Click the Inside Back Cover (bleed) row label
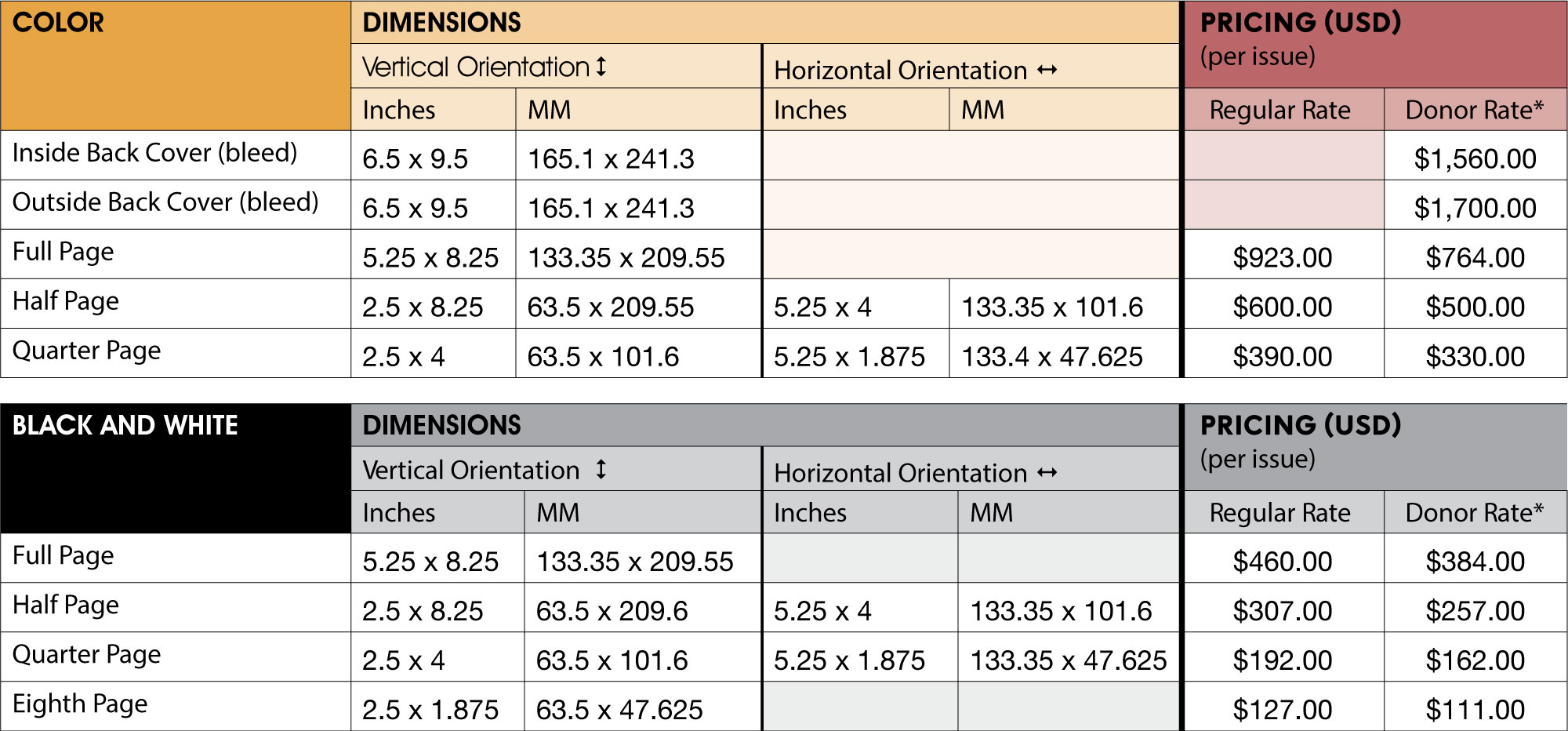Viewport: 1568px width, 731px height. pyautogui.click(x=154, y=152)
